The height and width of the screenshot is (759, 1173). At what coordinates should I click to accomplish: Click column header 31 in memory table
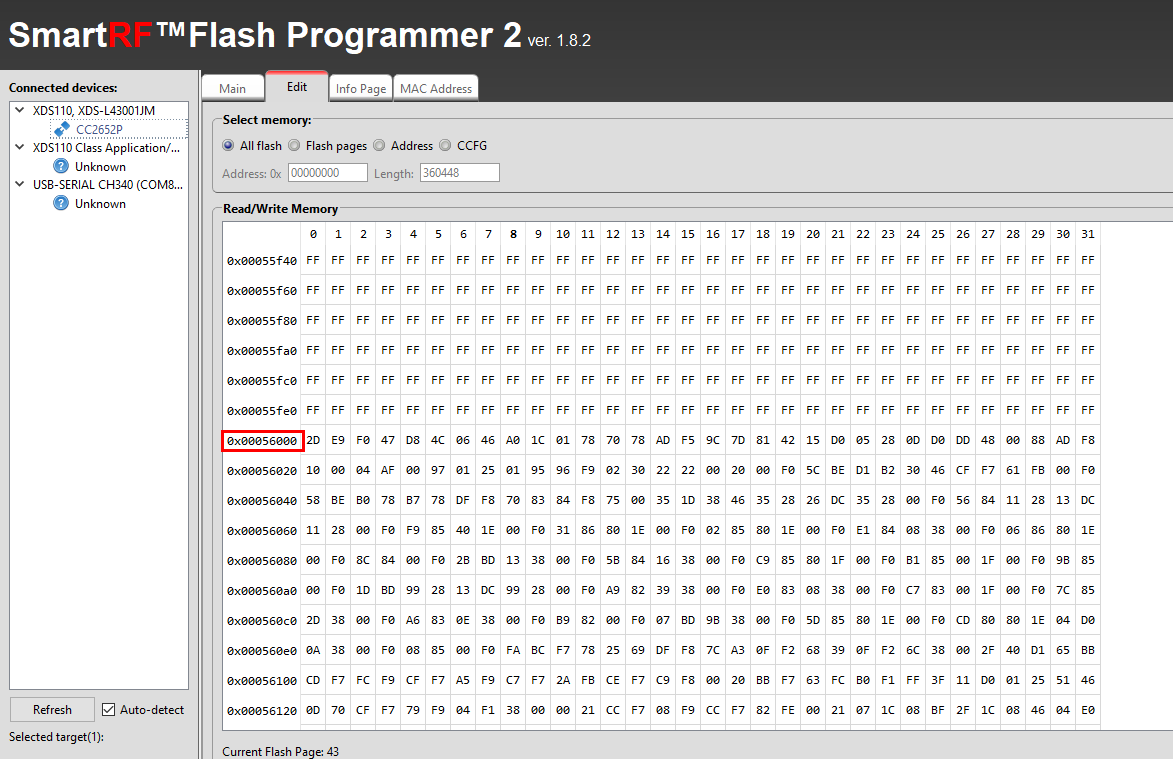pos(1088,234)
